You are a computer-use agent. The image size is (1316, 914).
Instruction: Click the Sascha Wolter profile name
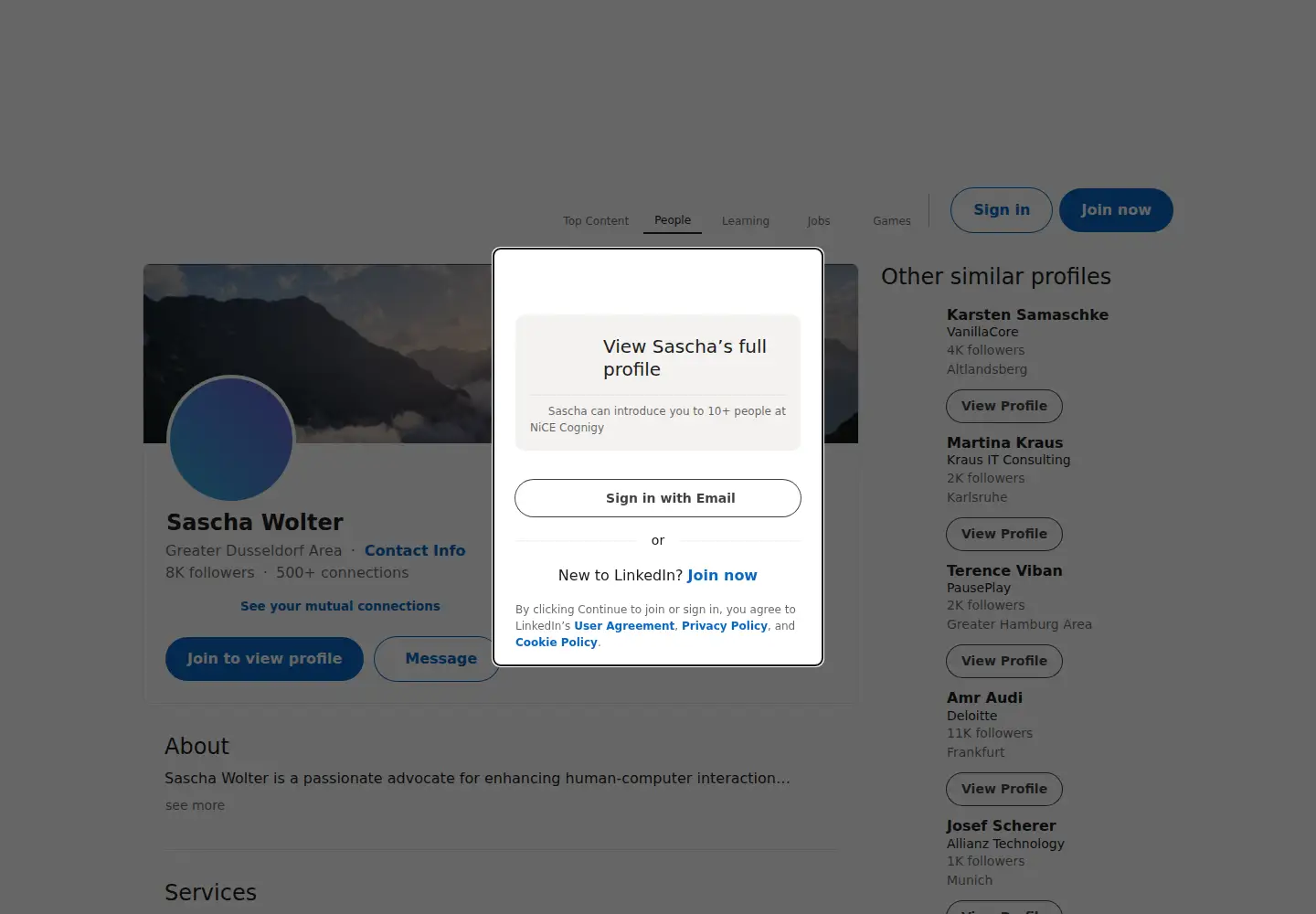255,522
